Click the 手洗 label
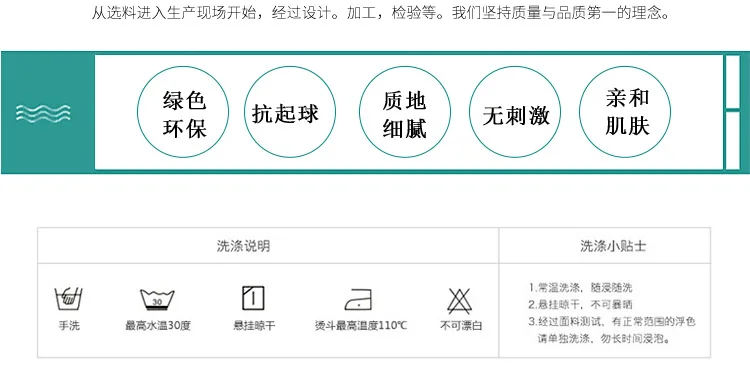Viewport: 750px width, 381px height. (69, 326)
